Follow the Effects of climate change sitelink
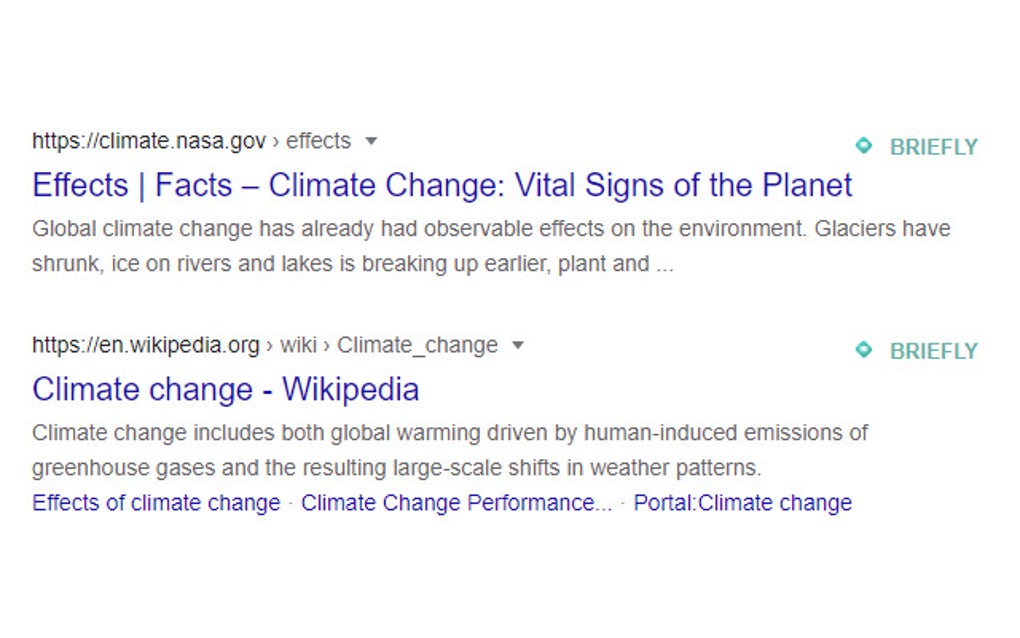Viewport: 1020px width, 638px height. coord(156,503)
